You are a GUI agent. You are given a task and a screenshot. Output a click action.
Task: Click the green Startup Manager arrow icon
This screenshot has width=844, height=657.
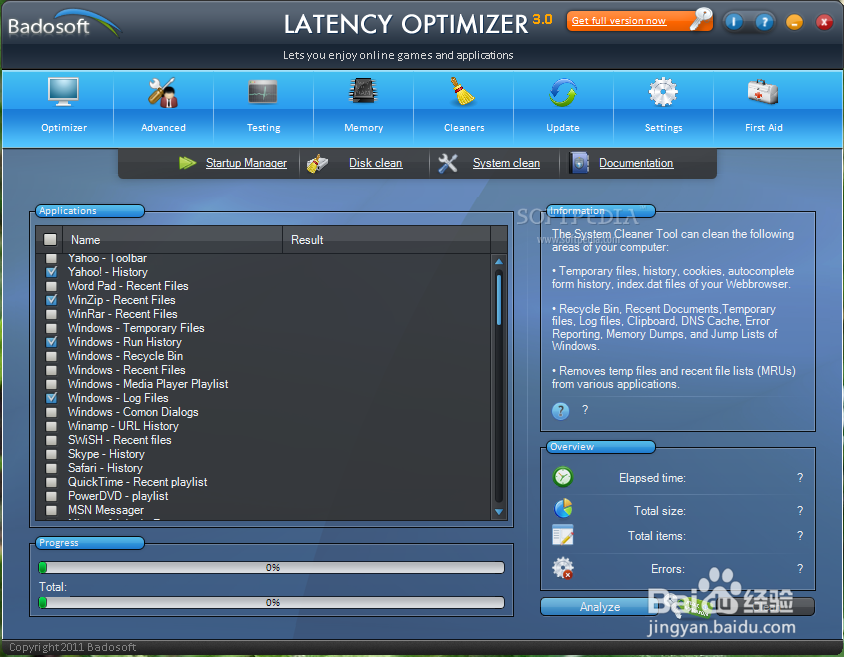click(187, 163)
